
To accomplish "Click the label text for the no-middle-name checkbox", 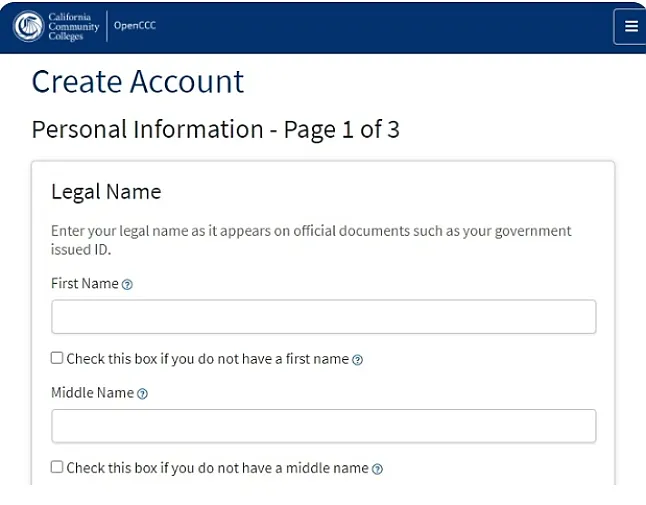I will coord(217,468).
